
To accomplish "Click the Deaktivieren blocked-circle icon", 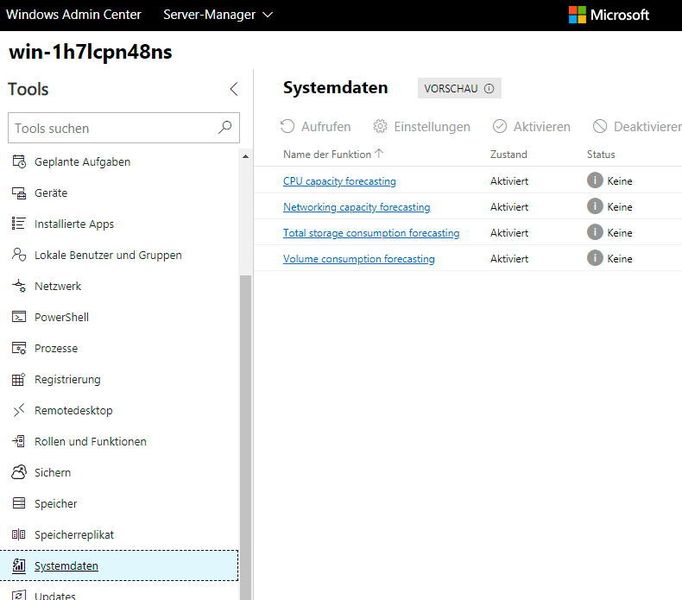I will click(600, 126).
